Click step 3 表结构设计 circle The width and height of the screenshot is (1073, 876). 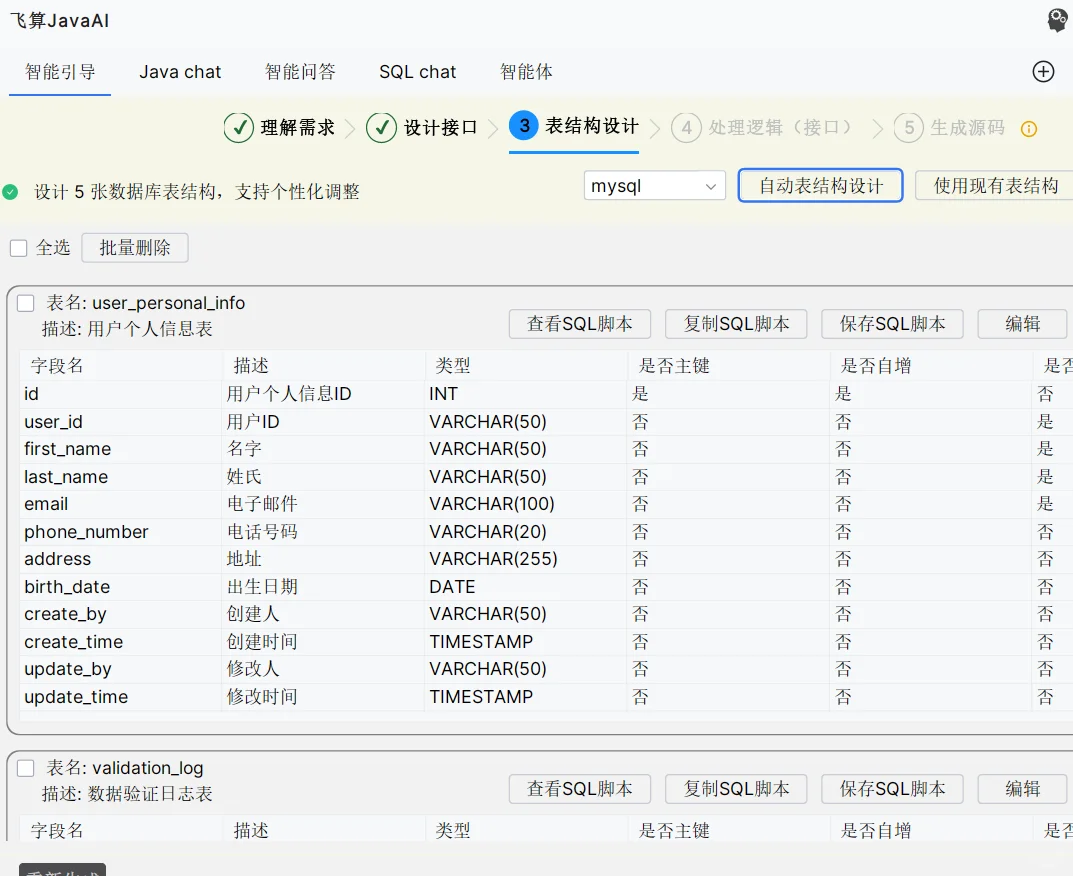pos(523,126)
